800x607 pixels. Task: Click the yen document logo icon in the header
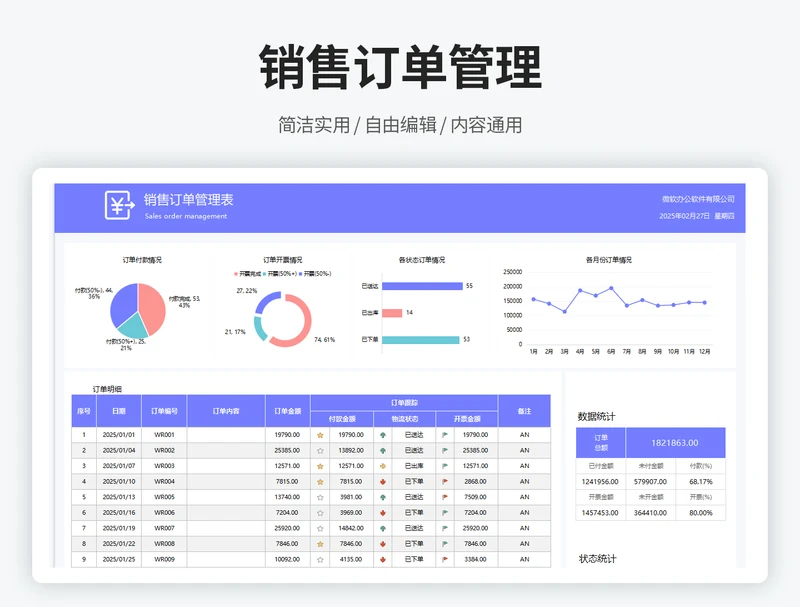[119, 205]
